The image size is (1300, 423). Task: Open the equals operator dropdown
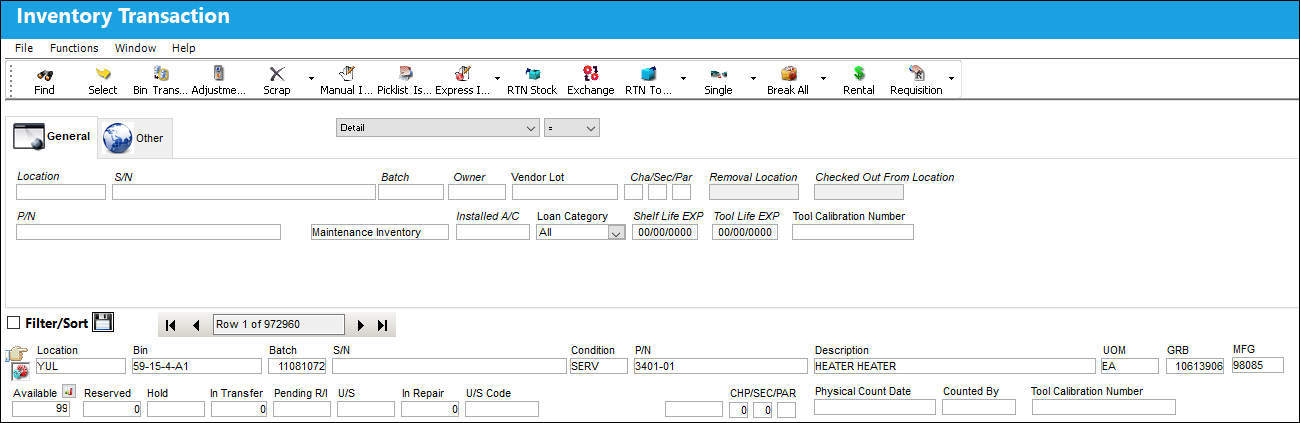(x=571, y=128)
